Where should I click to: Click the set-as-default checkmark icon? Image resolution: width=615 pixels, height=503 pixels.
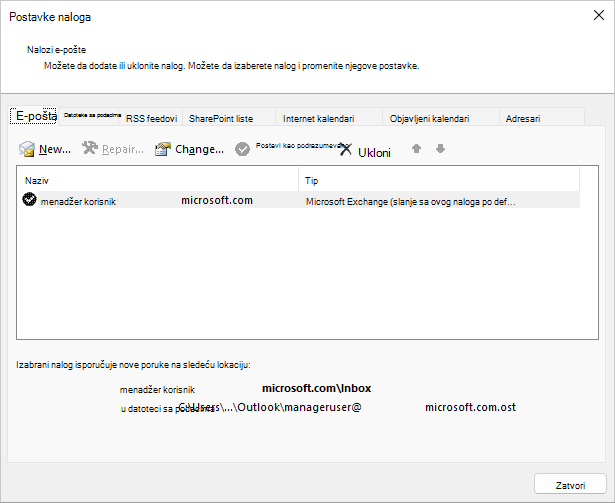tap(242, 149)
